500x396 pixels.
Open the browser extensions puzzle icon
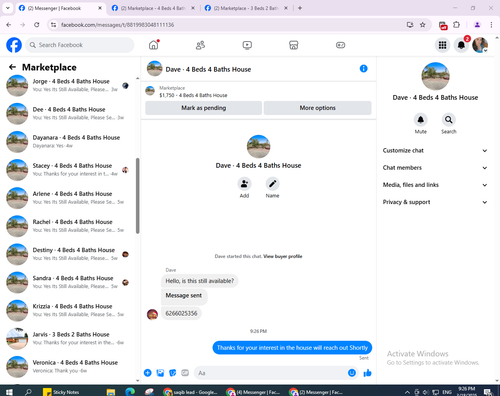[457, 25]
